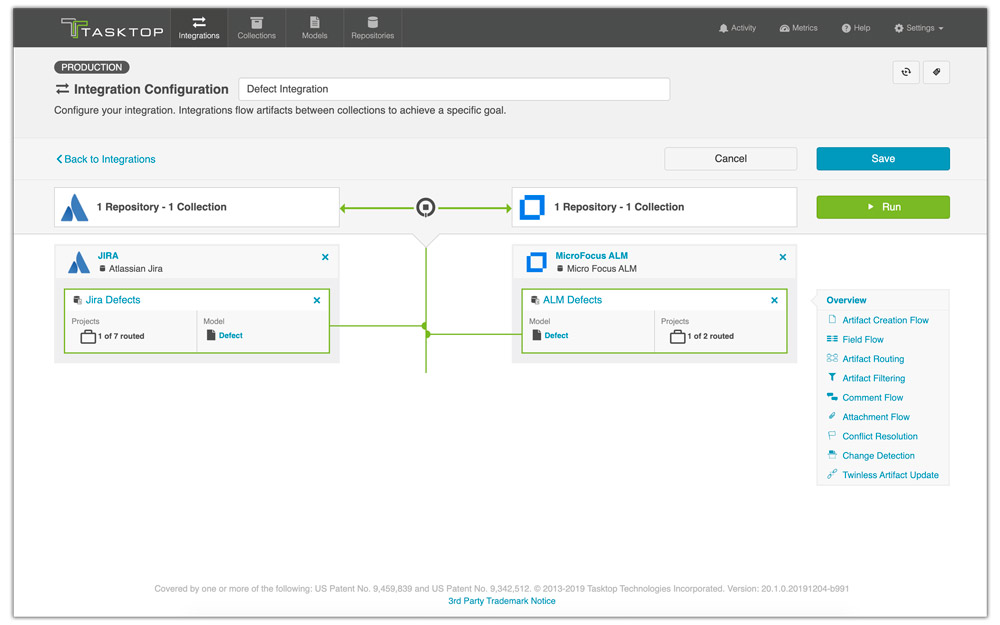1000x625 pixels.
Task: Open Artifact Filtering
Action: click(874, 378)
